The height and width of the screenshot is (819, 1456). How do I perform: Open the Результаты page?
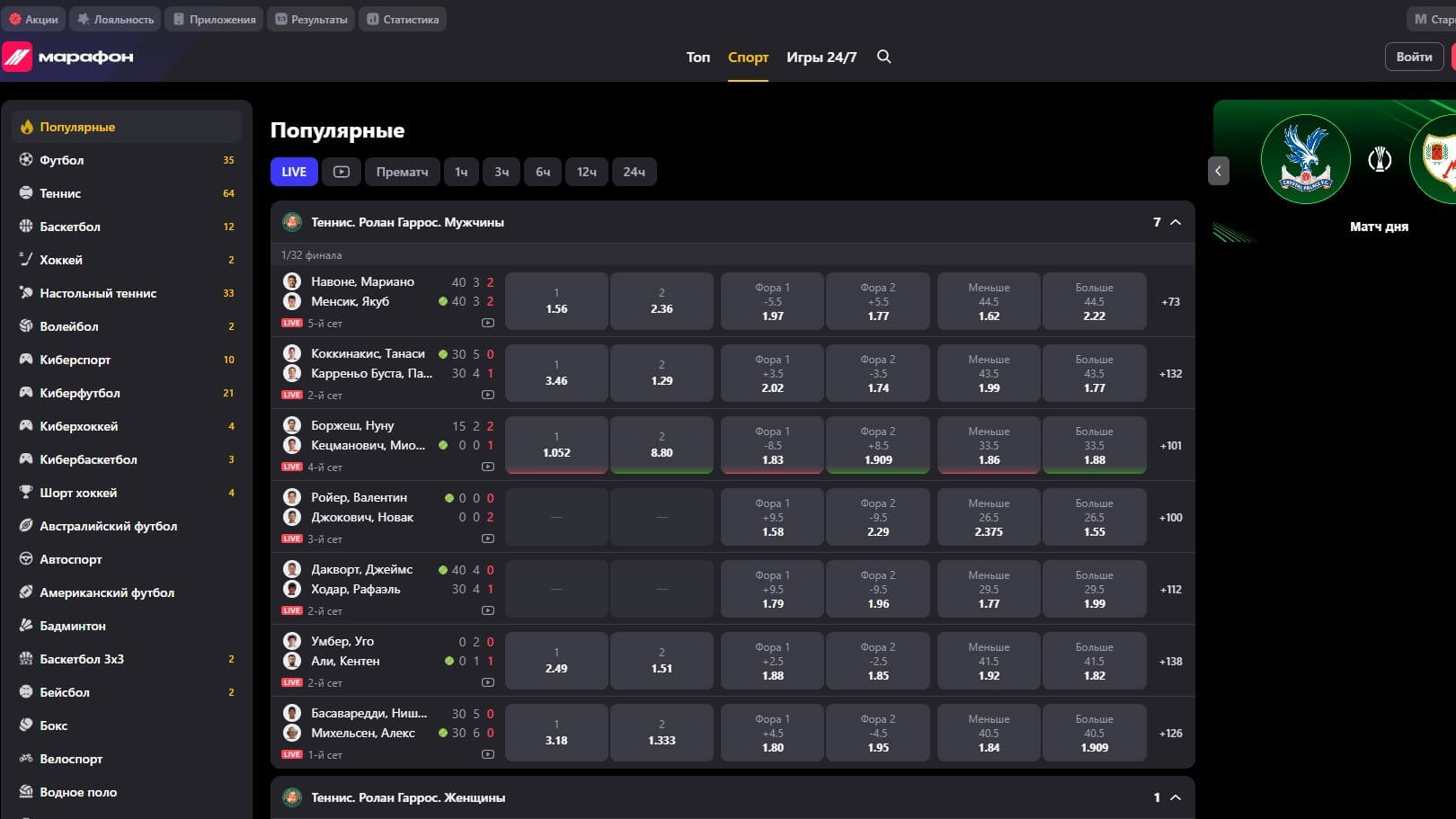tap(311, 19)
